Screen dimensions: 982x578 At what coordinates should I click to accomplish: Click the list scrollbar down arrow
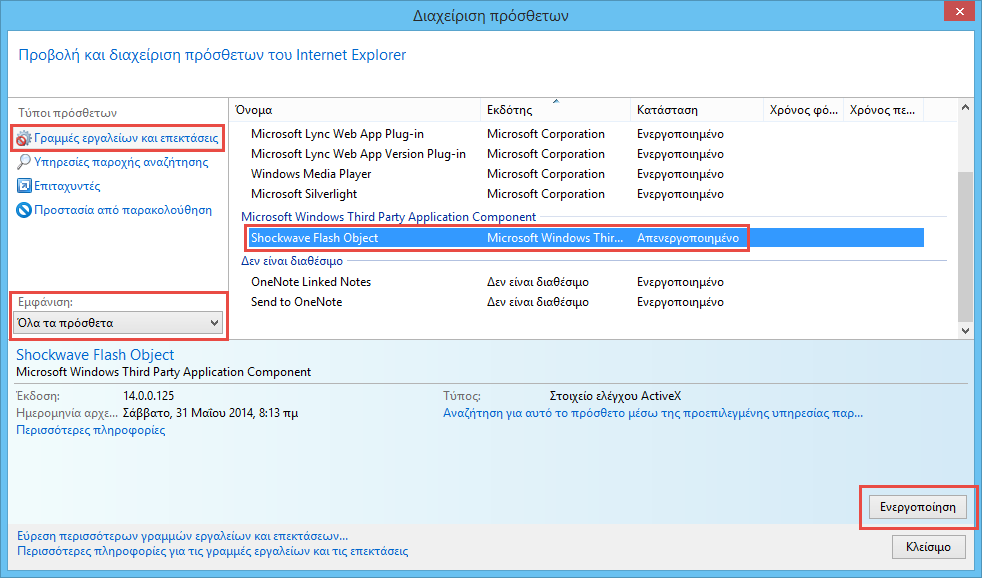(x=965, y=330)
